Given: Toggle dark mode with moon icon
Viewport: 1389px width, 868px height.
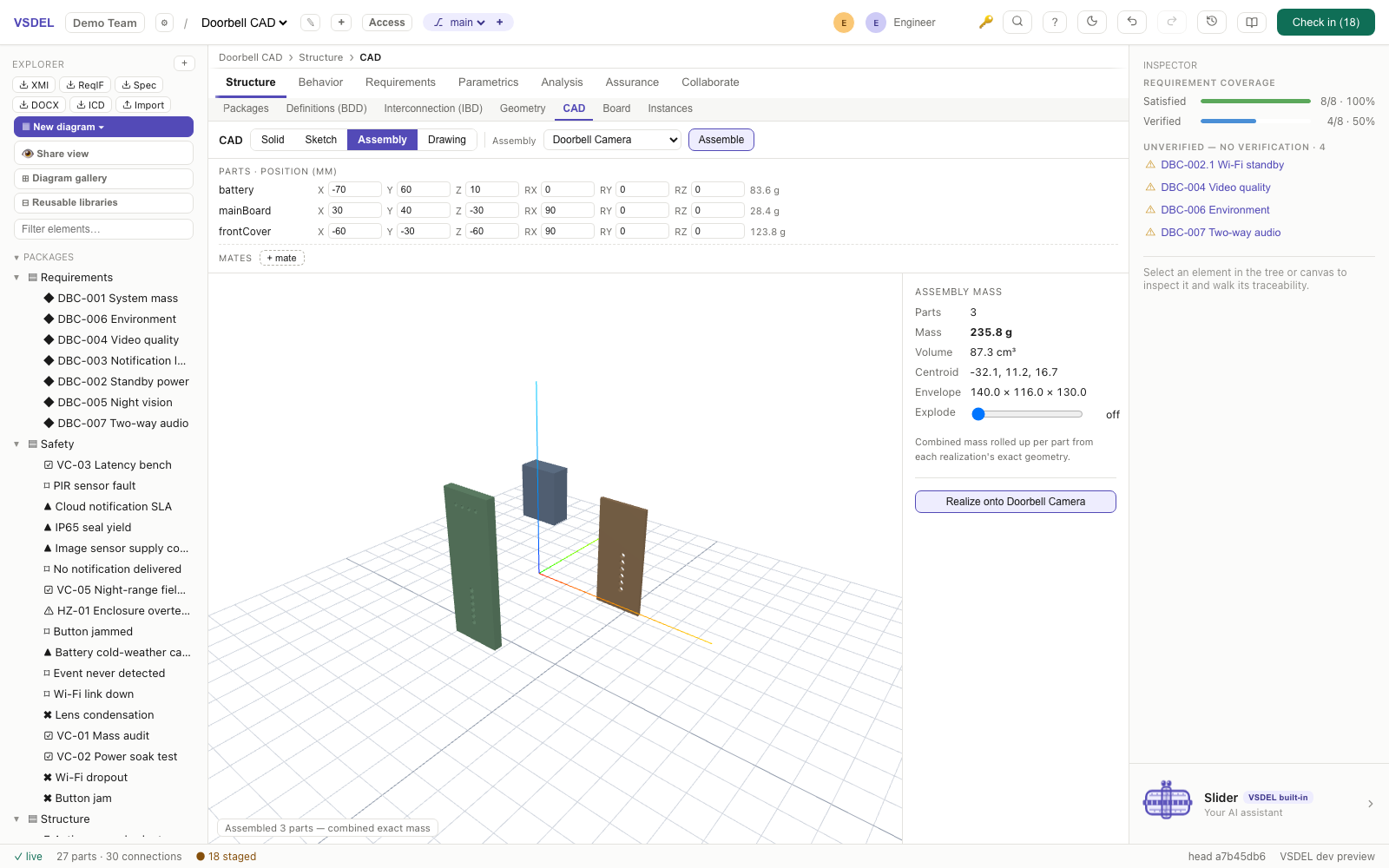Looking at the screenshot, I should [1092, 23].
